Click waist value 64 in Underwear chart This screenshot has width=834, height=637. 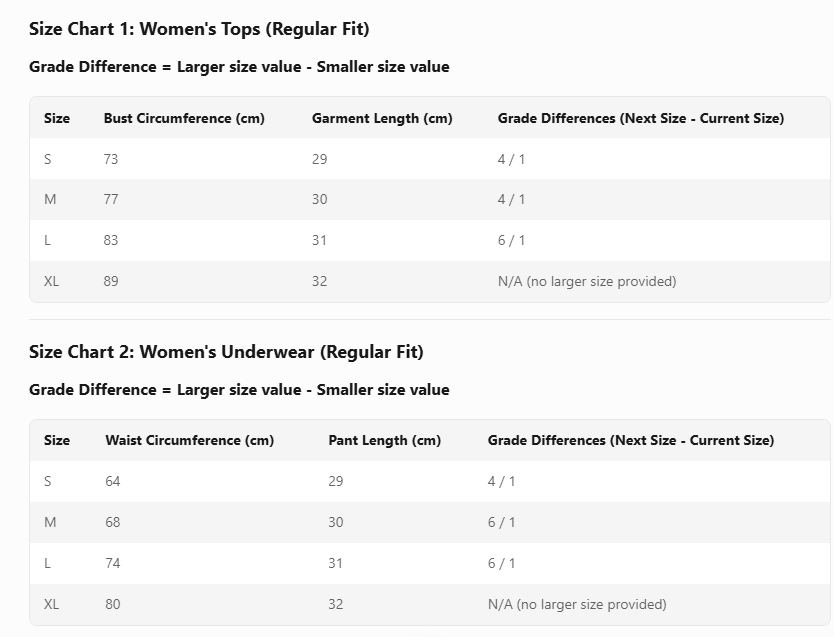[x=113, y=481]
